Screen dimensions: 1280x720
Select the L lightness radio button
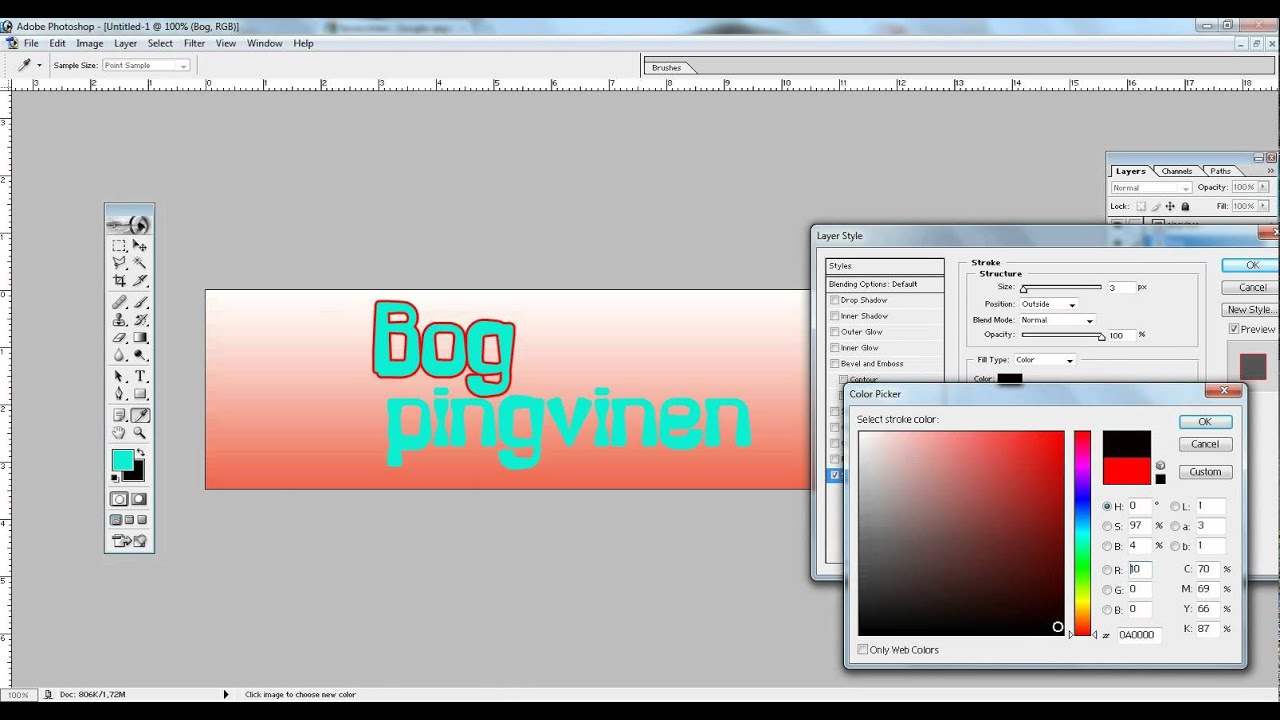[x=1175, y=507]
